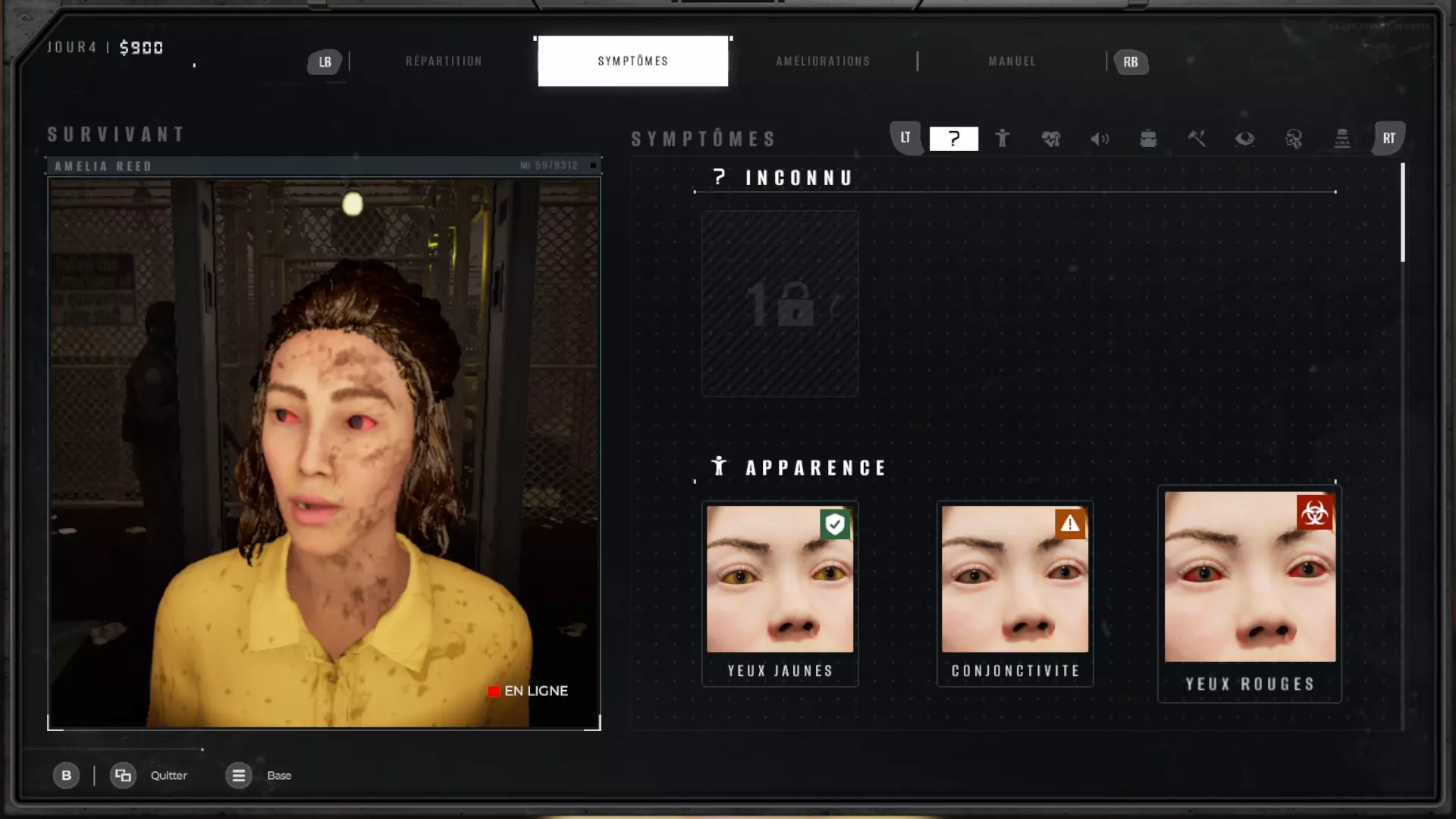Select the Appearance body figure category icon
The width and height of the screenshot is (1456, 819).
point(1002,139)
